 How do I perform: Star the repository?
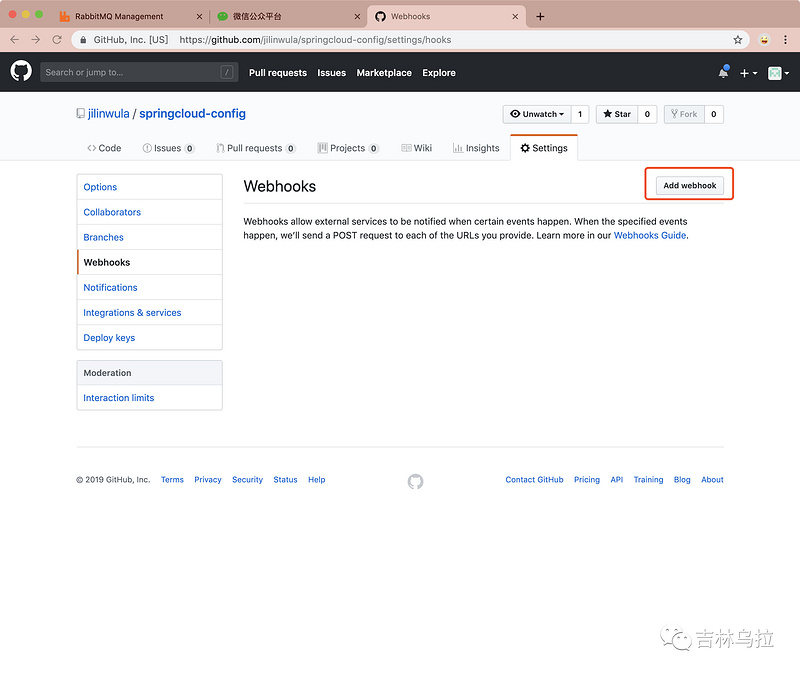[617, 114]
